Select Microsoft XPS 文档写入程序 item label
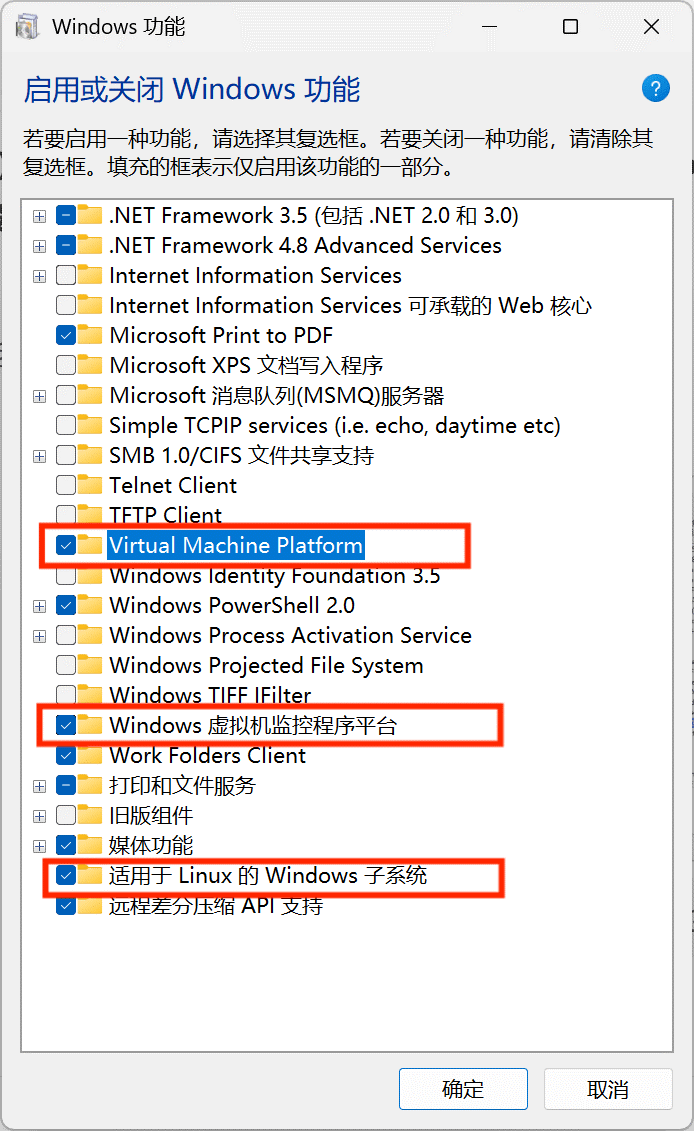Image resolution: width=694 pixels, height=1131 pixels. click(246, 365)
